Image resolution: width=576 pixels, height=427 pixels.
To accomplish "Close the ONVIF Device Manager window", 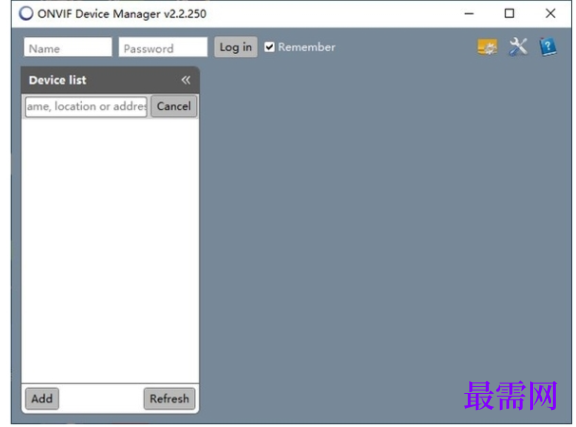I will pos(550,14).
